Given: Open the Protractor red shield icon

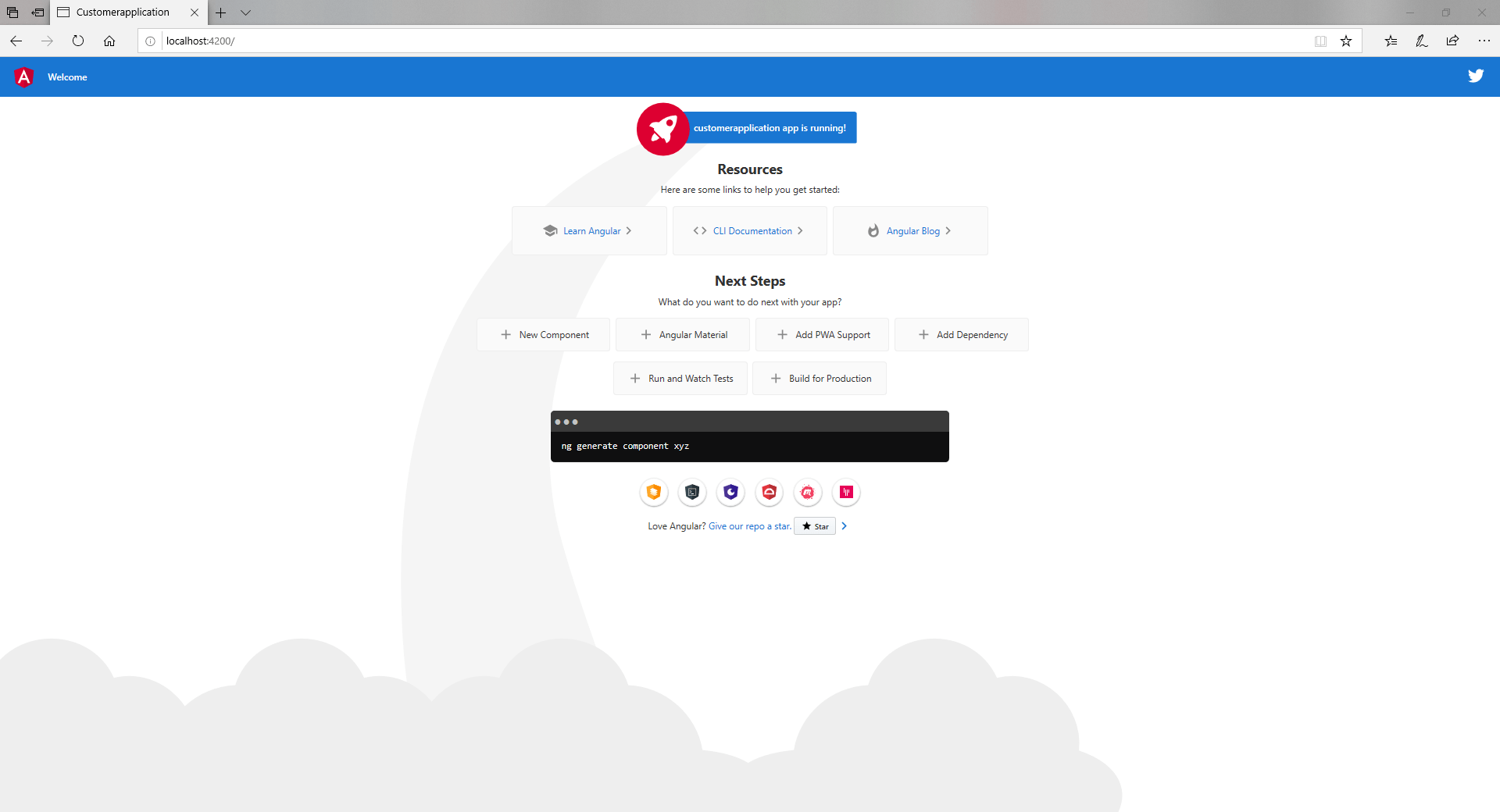Looking at the screenshot, I should [769, 492].
